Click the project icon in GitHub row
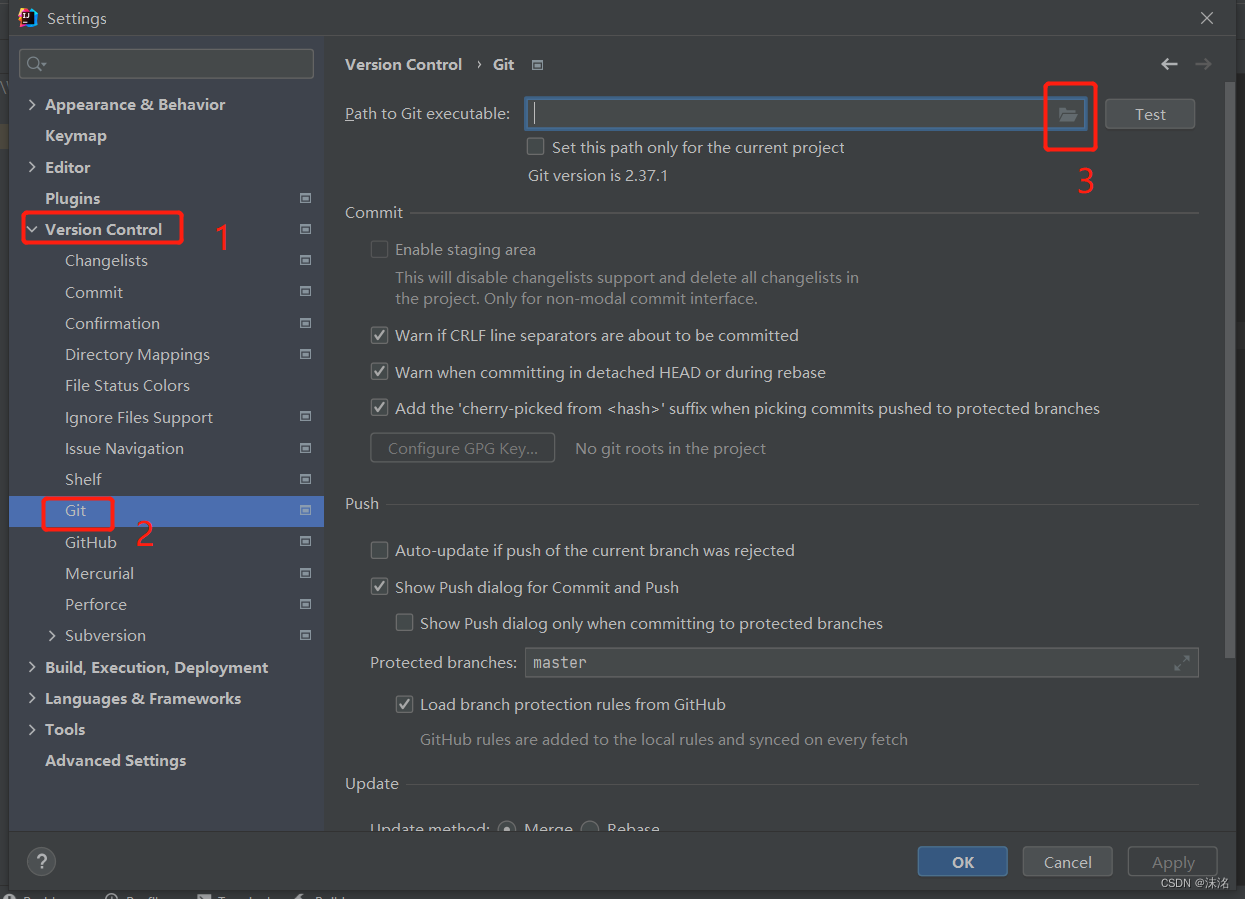 coord(305,542)
